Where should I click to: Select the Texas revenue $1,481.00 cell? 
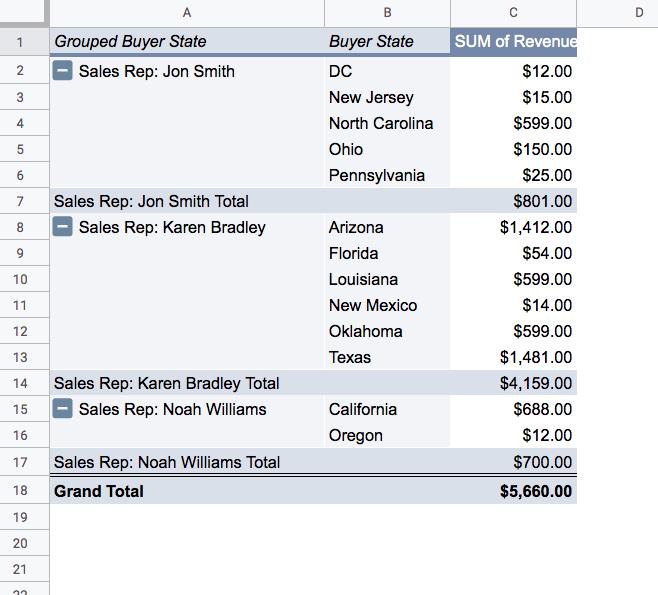(513, 357)
